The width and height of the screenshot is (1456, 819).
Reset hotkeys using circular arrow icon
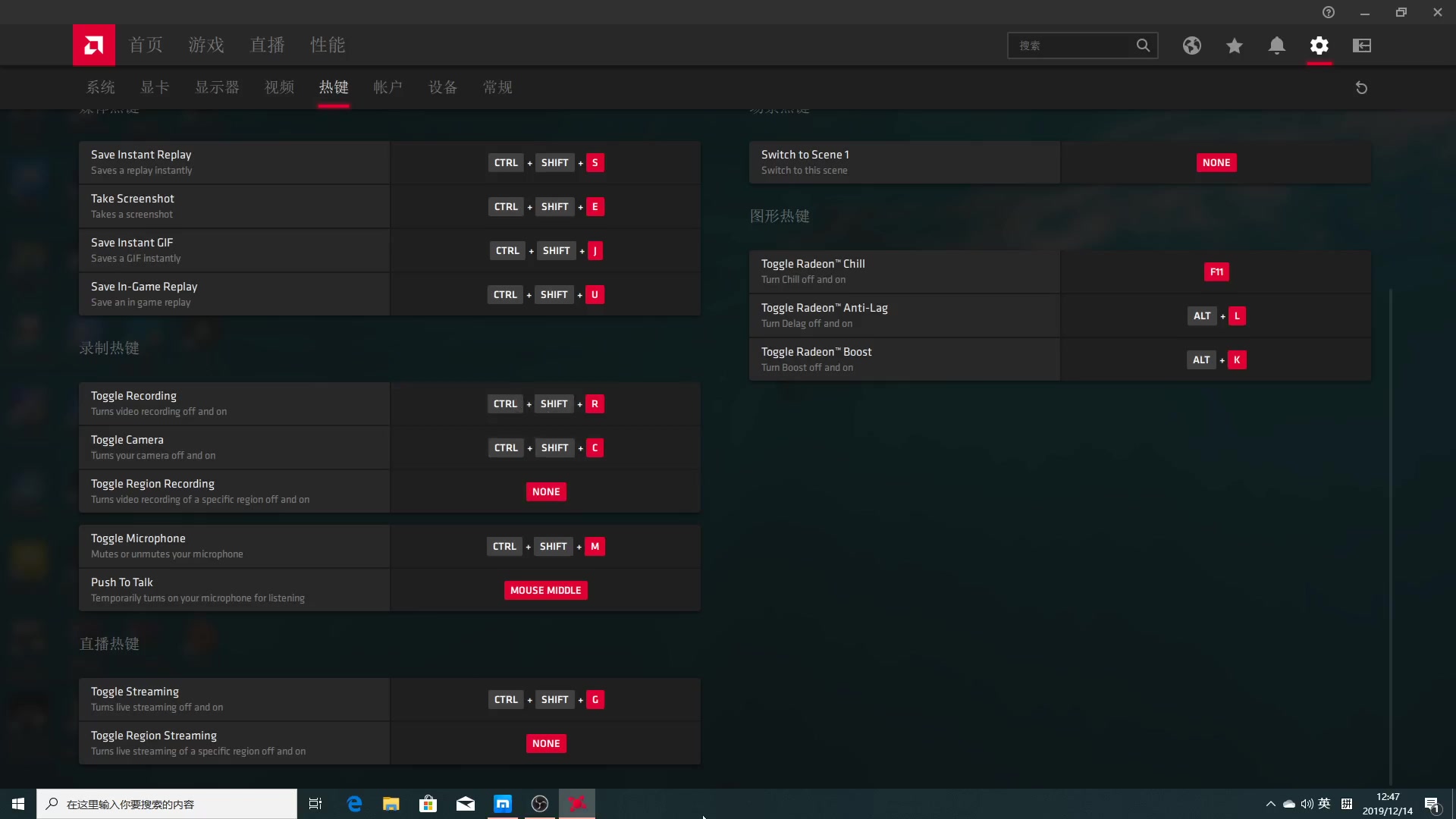coord(1361,87)
